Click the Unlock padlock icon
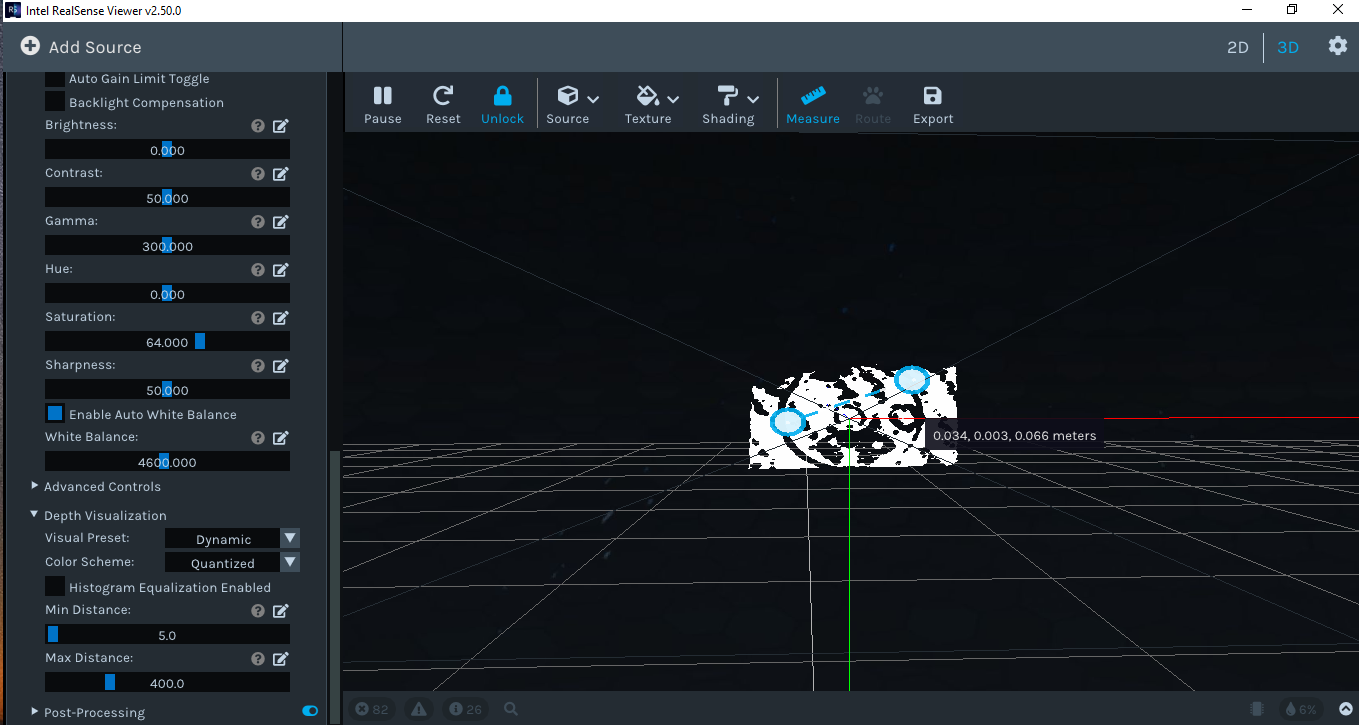This screenshot has width=1359, height=725. point(502,96)
